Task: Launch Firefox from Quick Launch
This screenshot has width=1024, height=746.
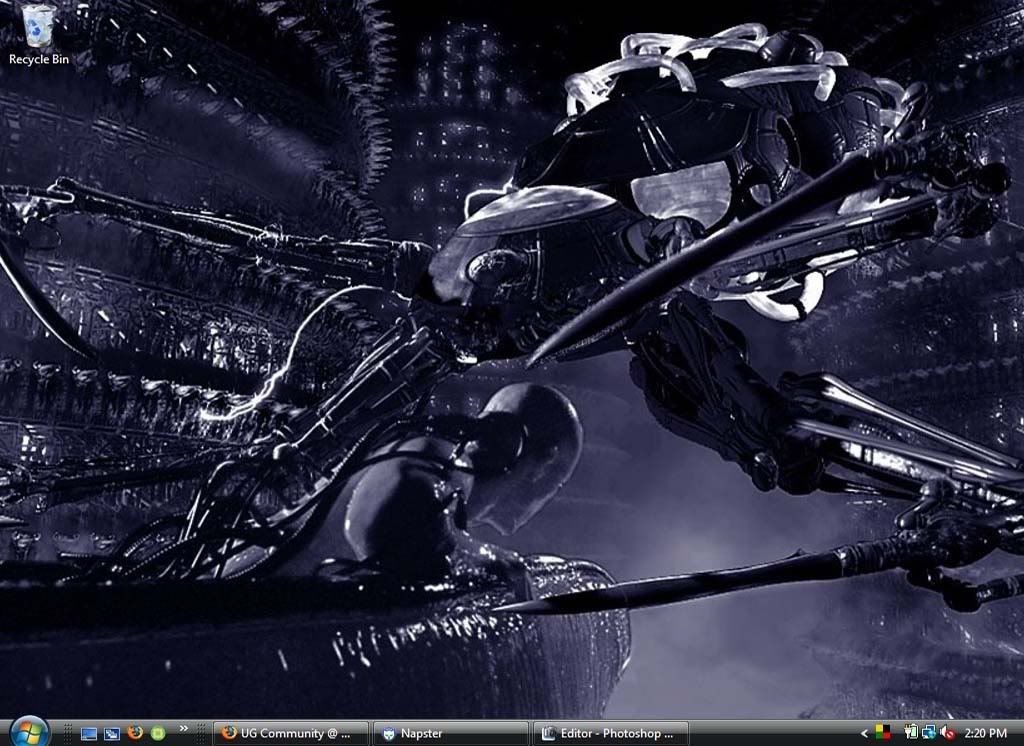Action: 135,733
